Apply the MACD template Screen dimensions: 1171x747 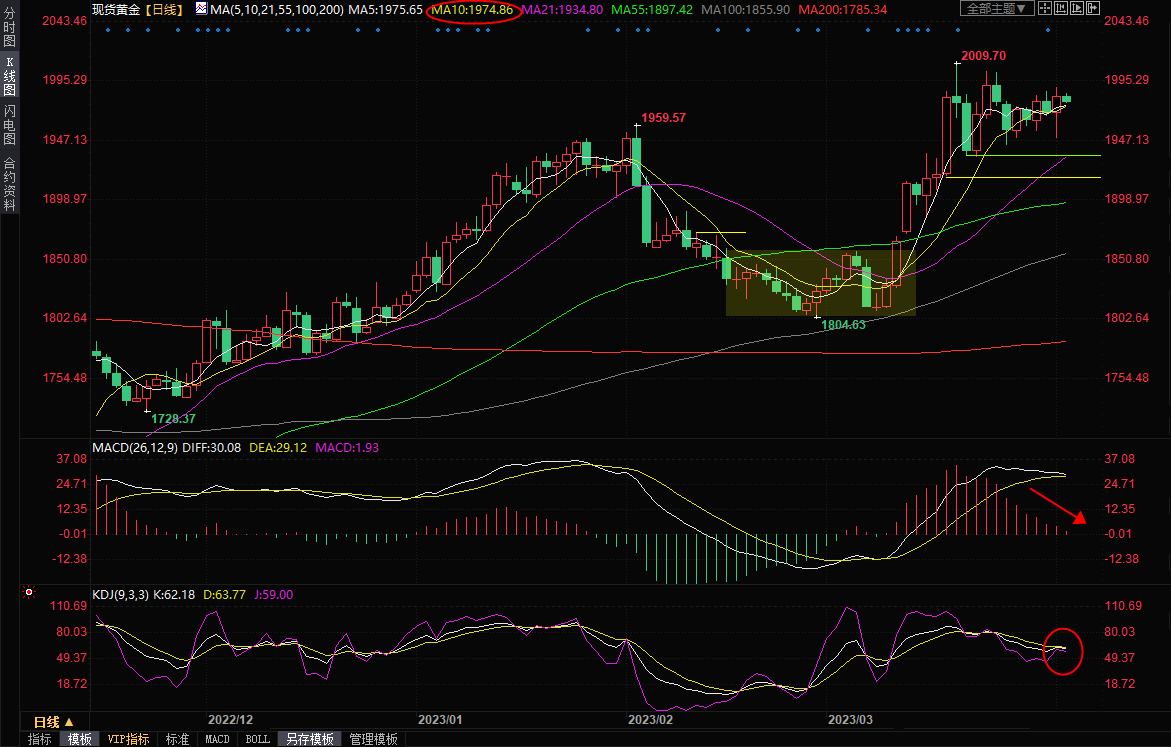click(x=217, y=739)
